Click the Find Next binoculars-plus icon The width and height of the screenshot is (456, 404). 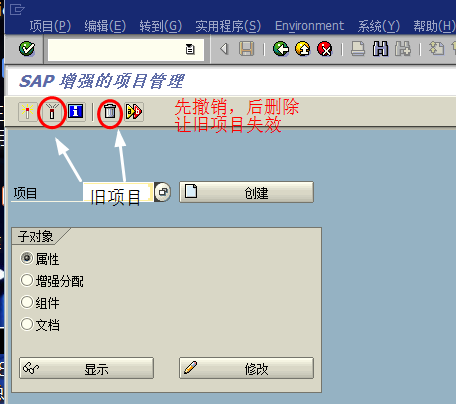click(x=403, y=49)
